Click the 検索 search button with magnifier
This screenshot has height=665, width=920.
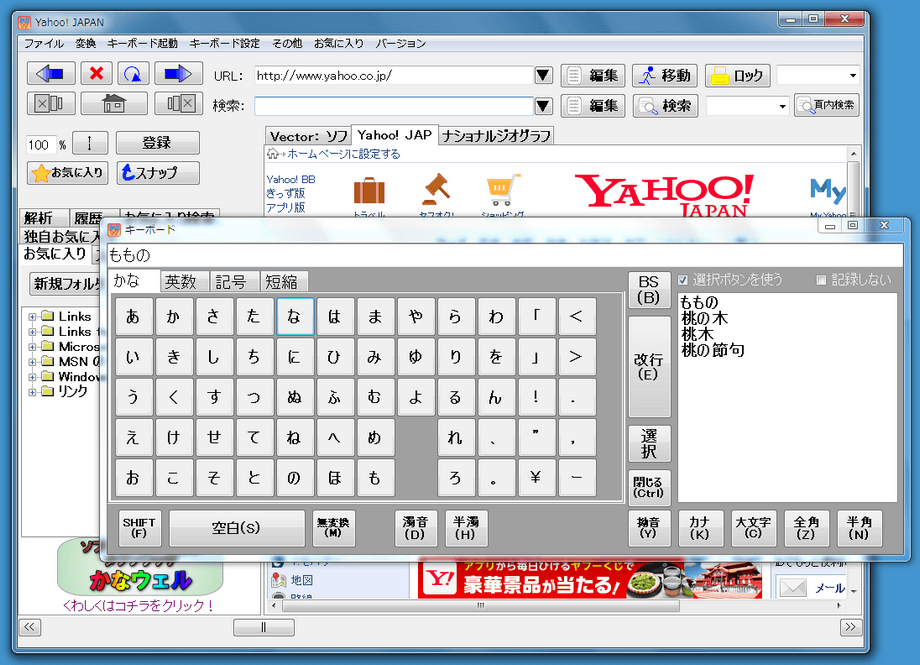[665, 106]
